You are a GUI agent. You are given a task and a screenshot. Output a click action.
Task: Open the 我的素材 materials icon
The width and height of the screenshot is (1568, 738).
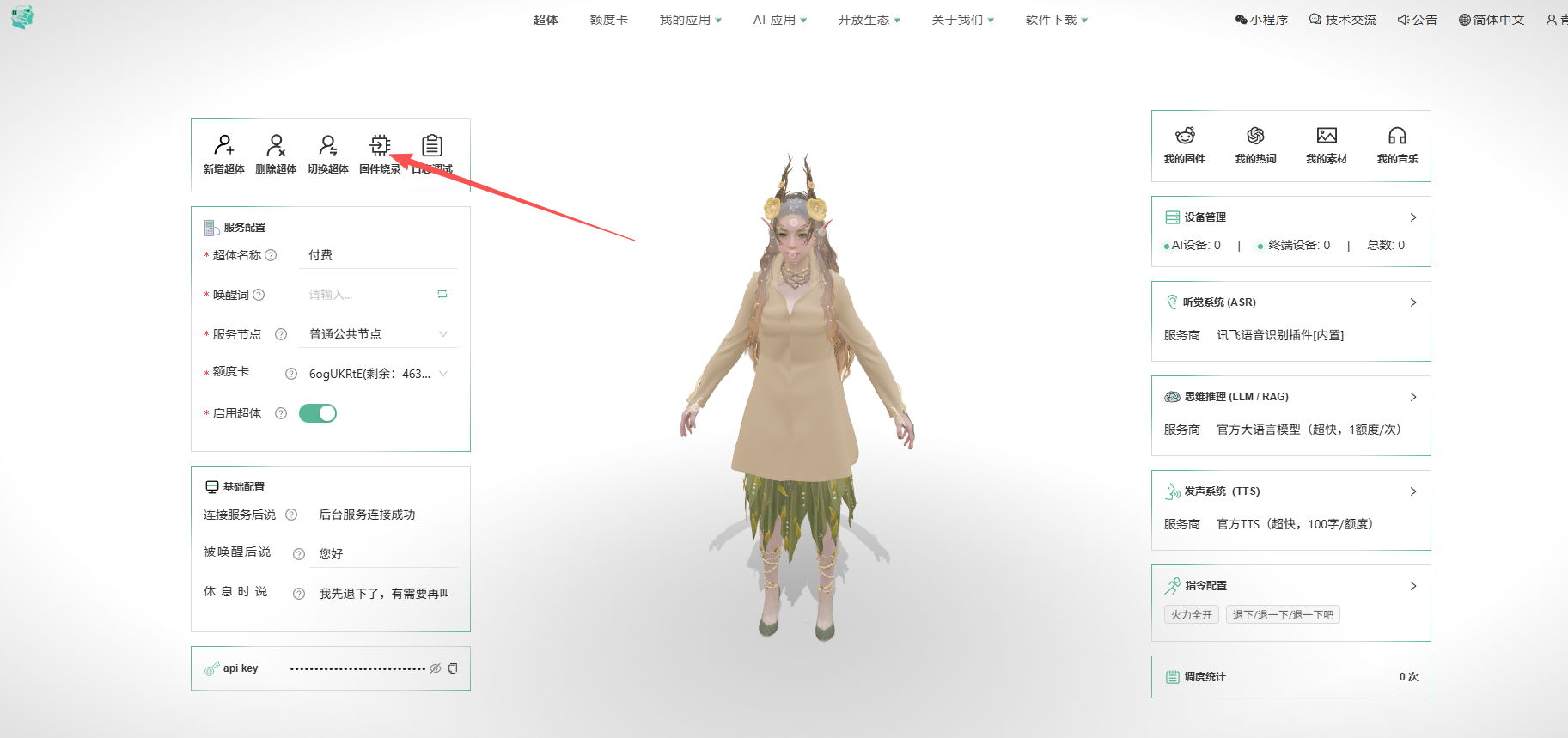(1327, 136)
